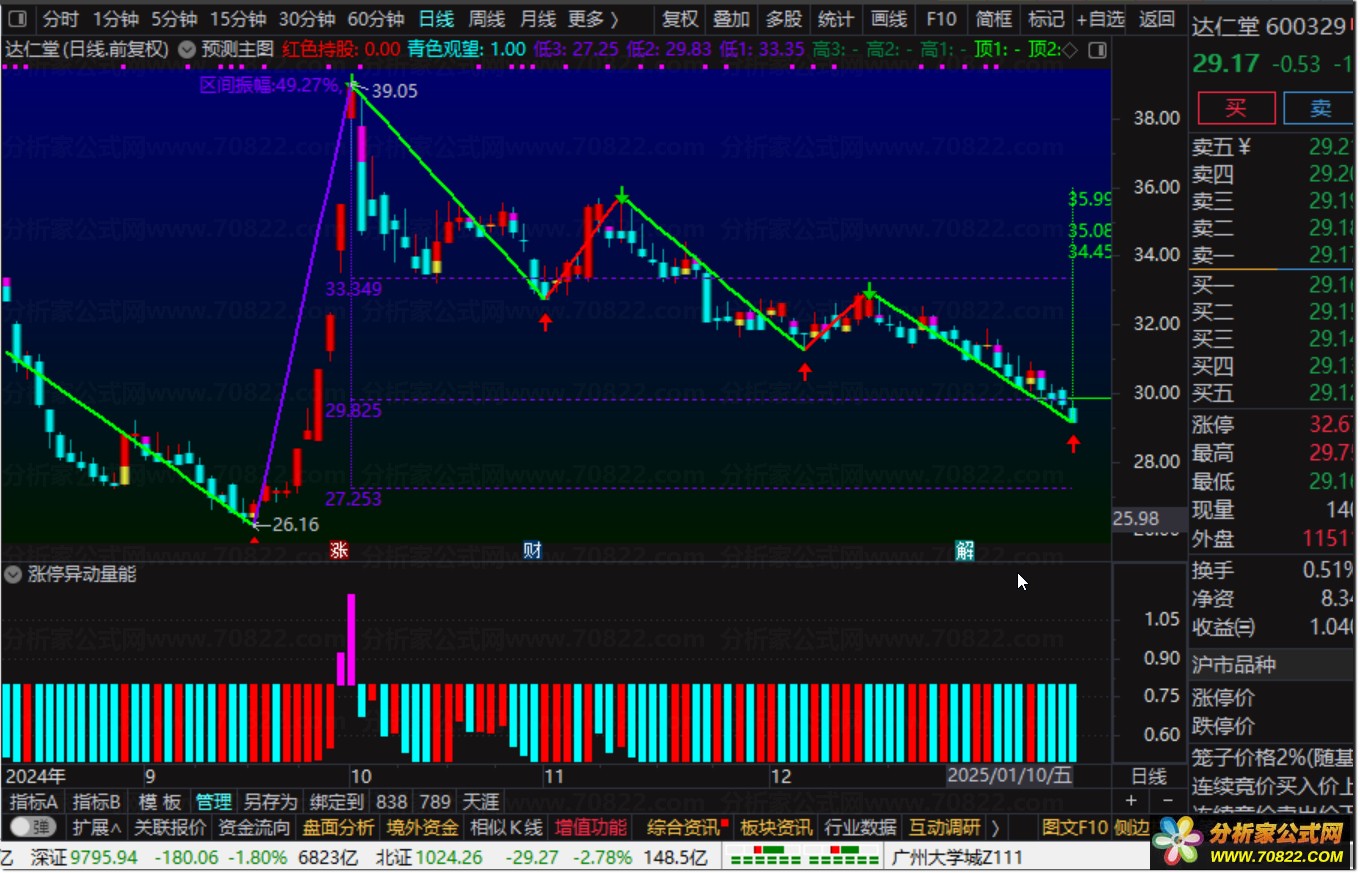Click the 涨 event marker under chart
Viewport: 1360px width, 873px height.
(x=340, y=550)
